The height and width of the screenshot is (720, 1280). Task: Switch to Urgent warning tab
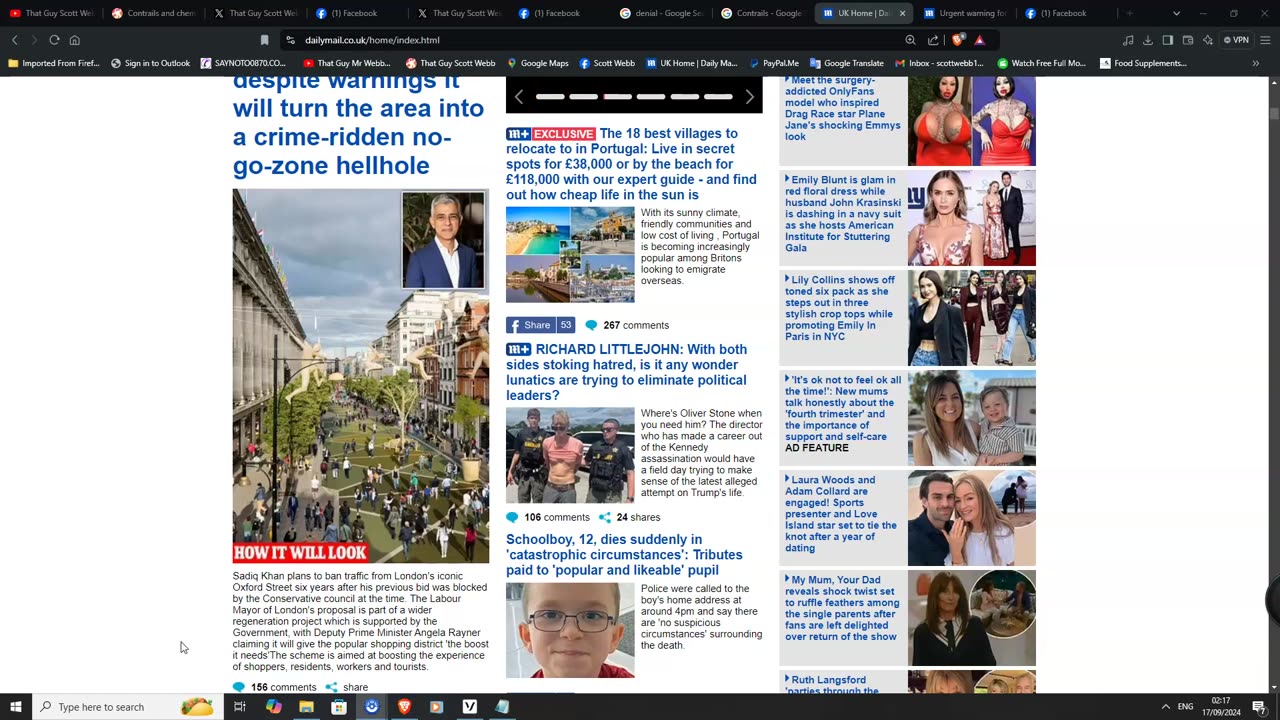(965, 13)
